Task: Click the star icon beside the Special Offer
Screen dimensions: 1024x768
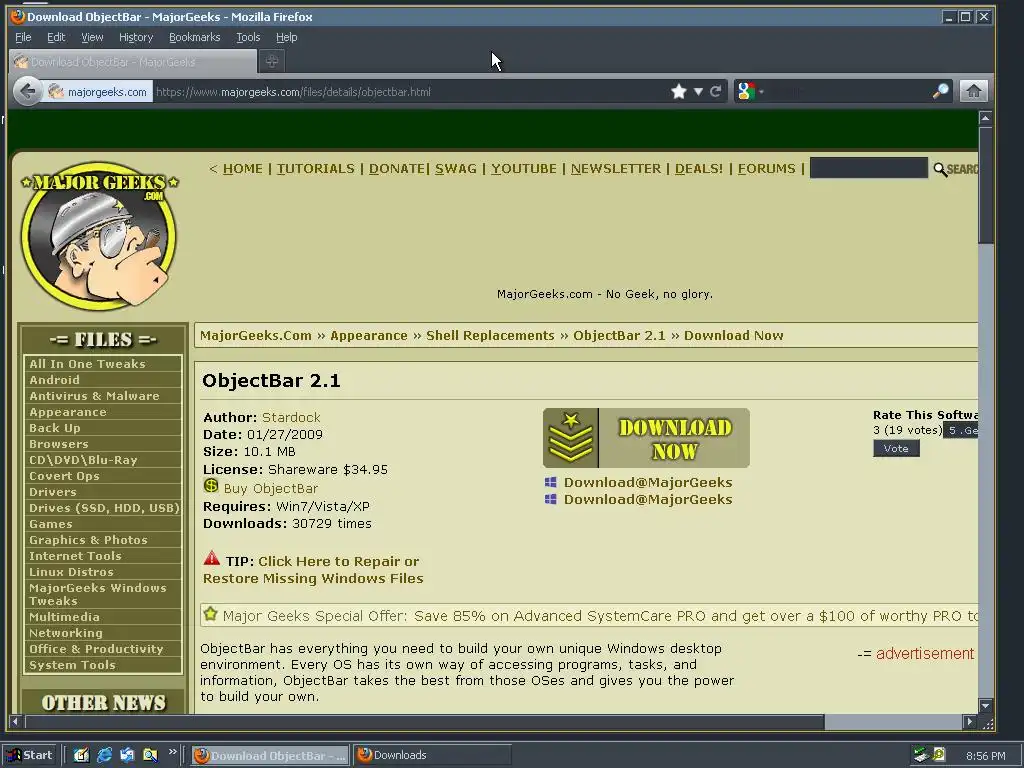Action: coord(210,614)
